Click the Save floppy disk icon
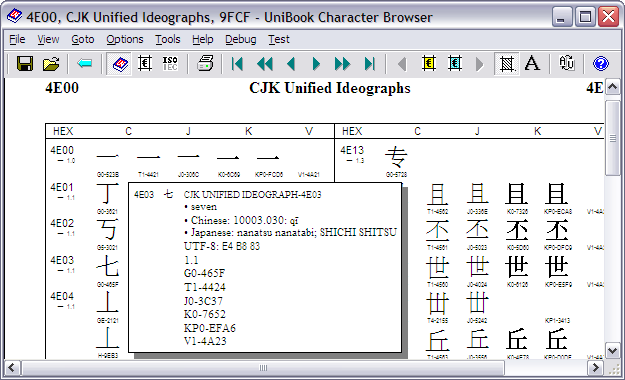This screenshot has width=625, height=380. click(25, 64)
